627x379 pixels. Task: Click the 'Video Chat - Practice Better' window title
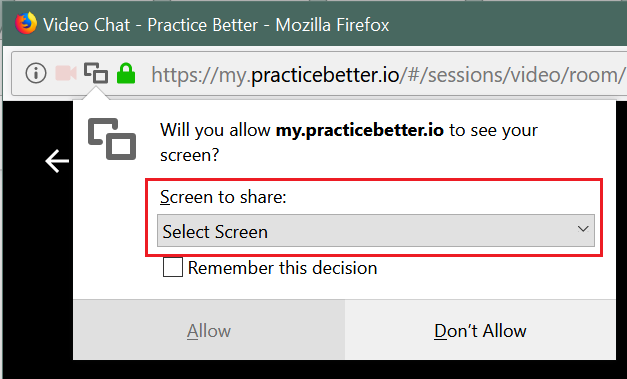[x=150, y=25]
